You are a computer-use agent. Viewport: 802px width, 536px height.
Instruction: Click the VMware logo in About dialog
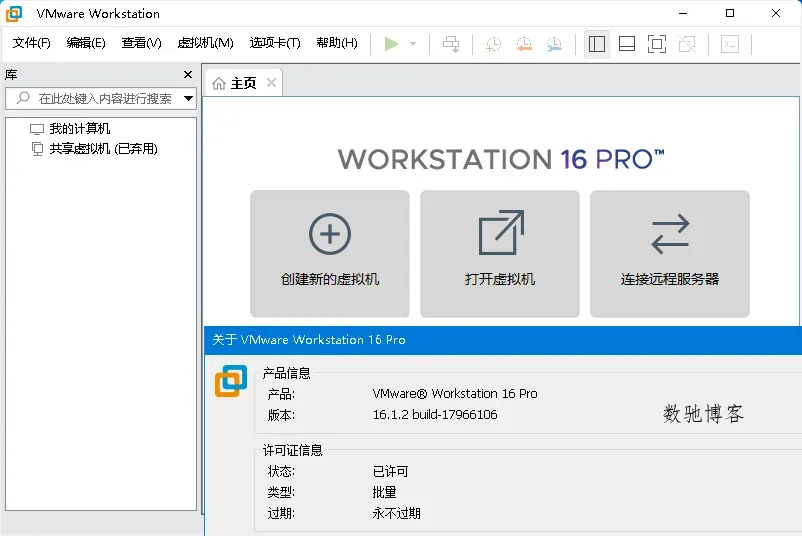click(231, 381)
